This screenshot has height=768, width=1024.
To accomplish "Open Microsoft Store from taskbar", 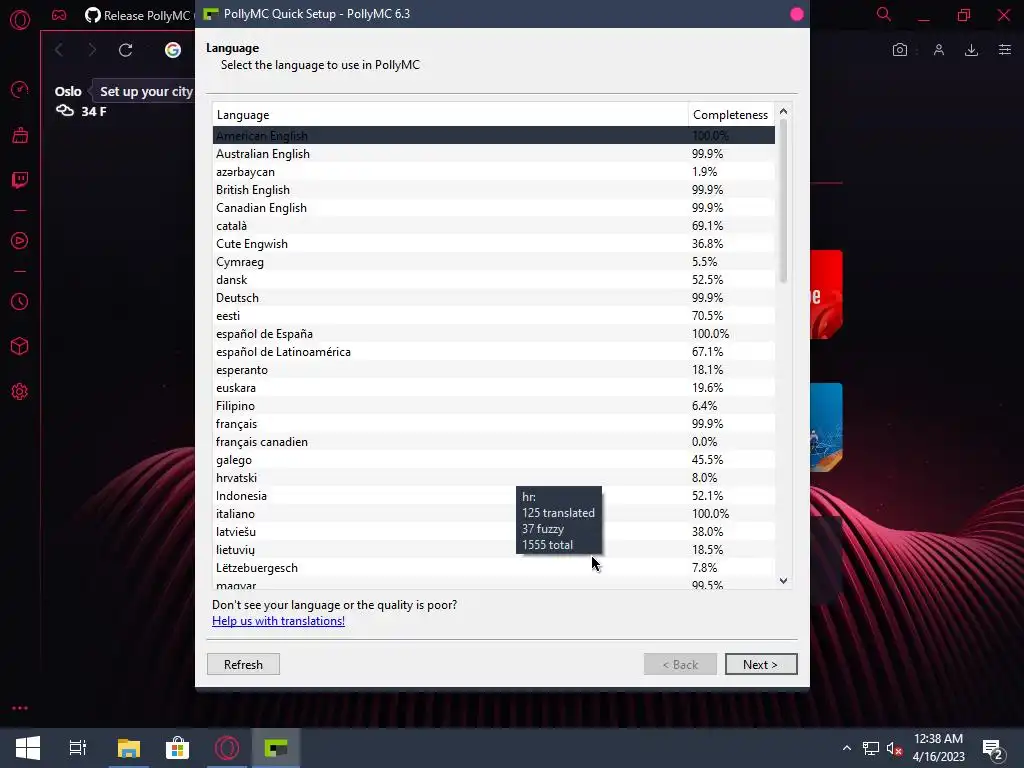I will coord(177,748).
